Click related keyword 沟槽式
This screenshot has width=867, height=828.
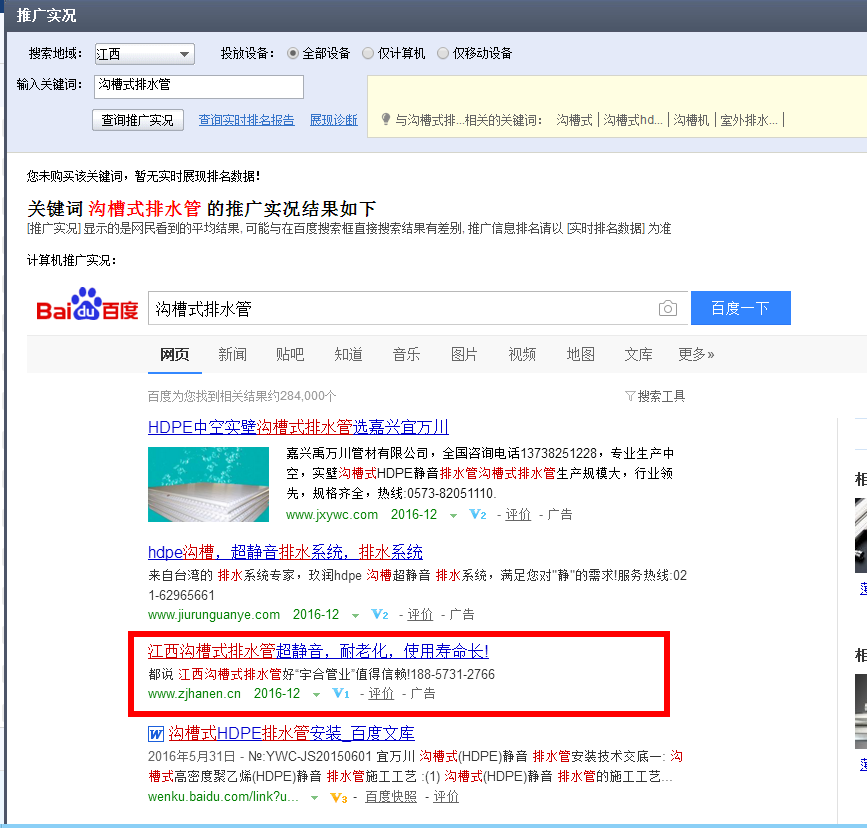574,120
